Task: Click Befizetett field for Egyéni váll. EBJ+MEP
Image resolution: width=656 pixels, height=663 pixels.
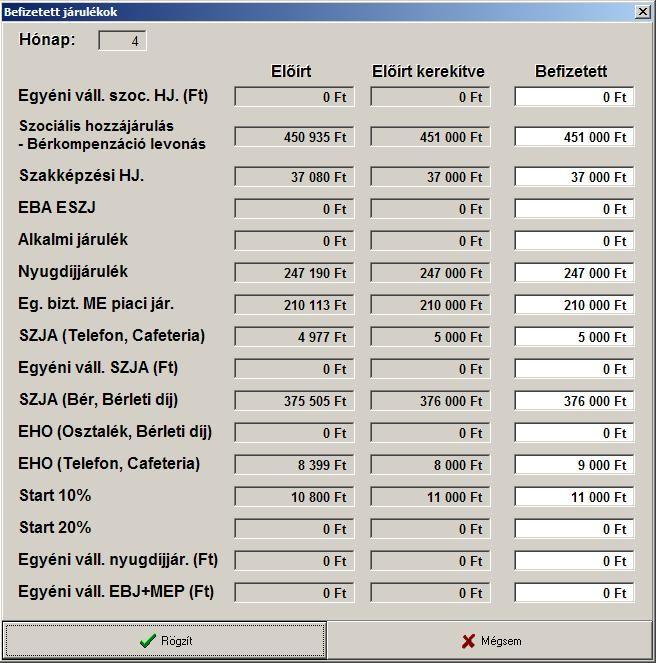Action: click(574, 593)
